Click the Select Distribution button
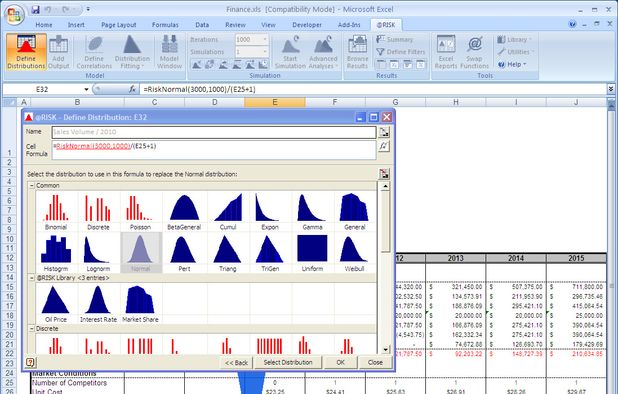 [288, 362]
